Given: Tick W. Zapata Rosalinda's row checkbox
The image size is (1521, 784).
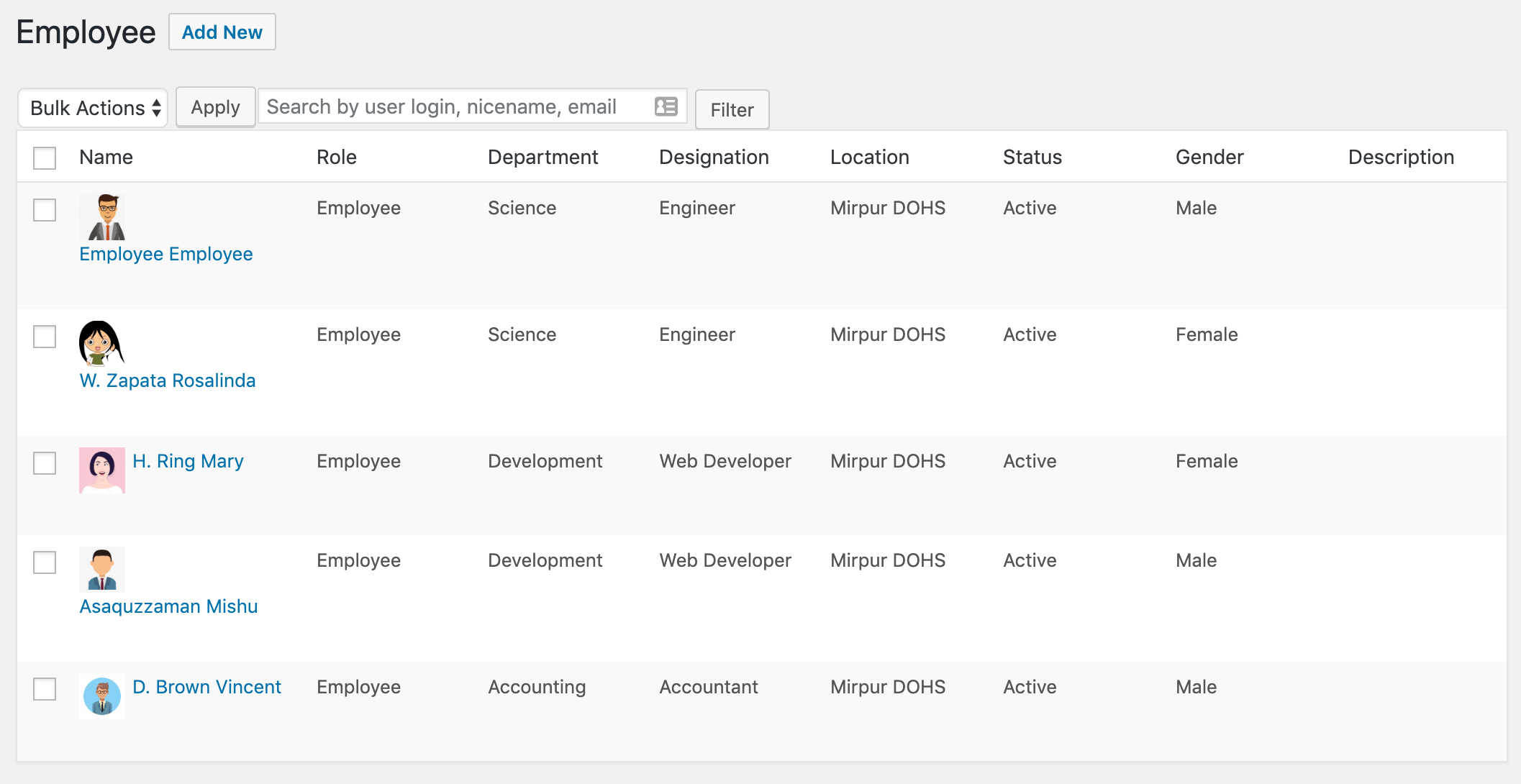Looking at the screenshot, I should click(45, 337).
